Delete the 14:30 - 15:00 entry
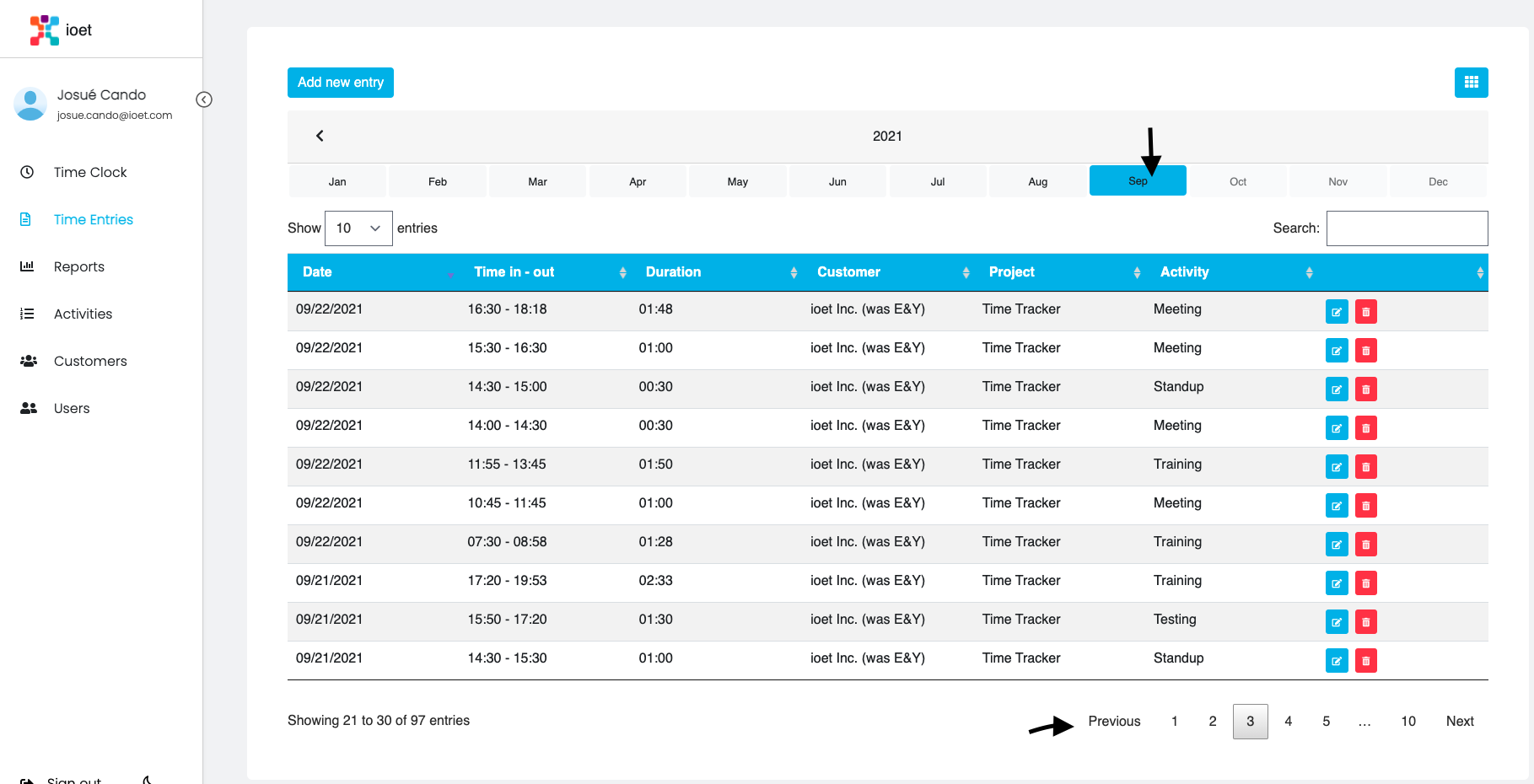Screen dimensions: 1534x784 click(1366, 389)
